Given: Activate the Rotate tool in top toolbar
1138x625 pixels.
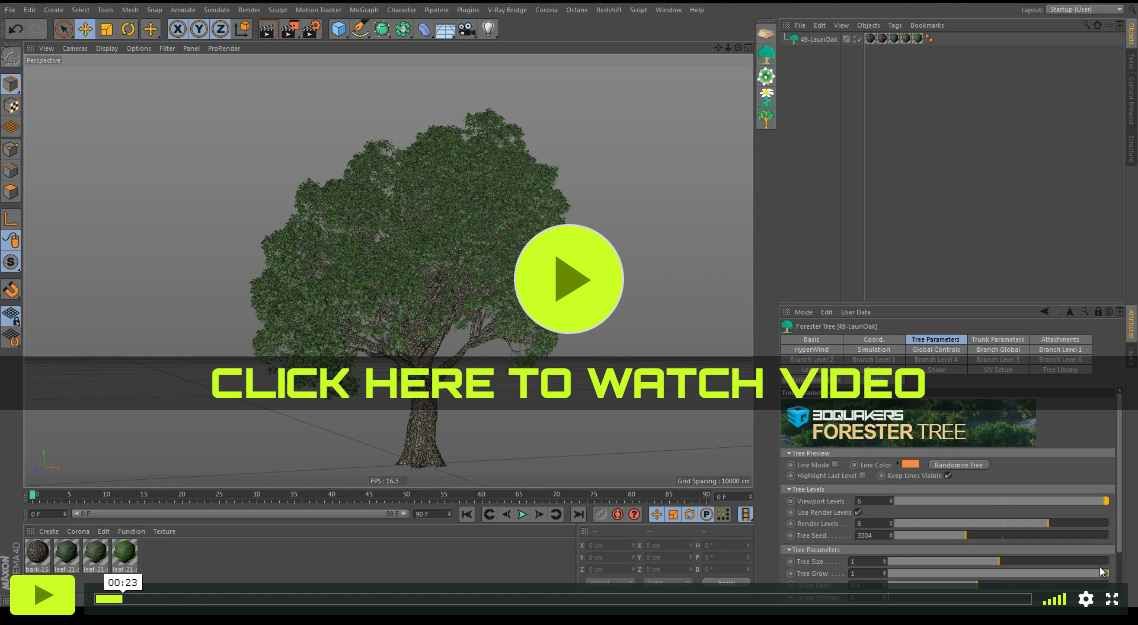Looking at the screenshot, I should pyautogui.click(x=128, y=29).
